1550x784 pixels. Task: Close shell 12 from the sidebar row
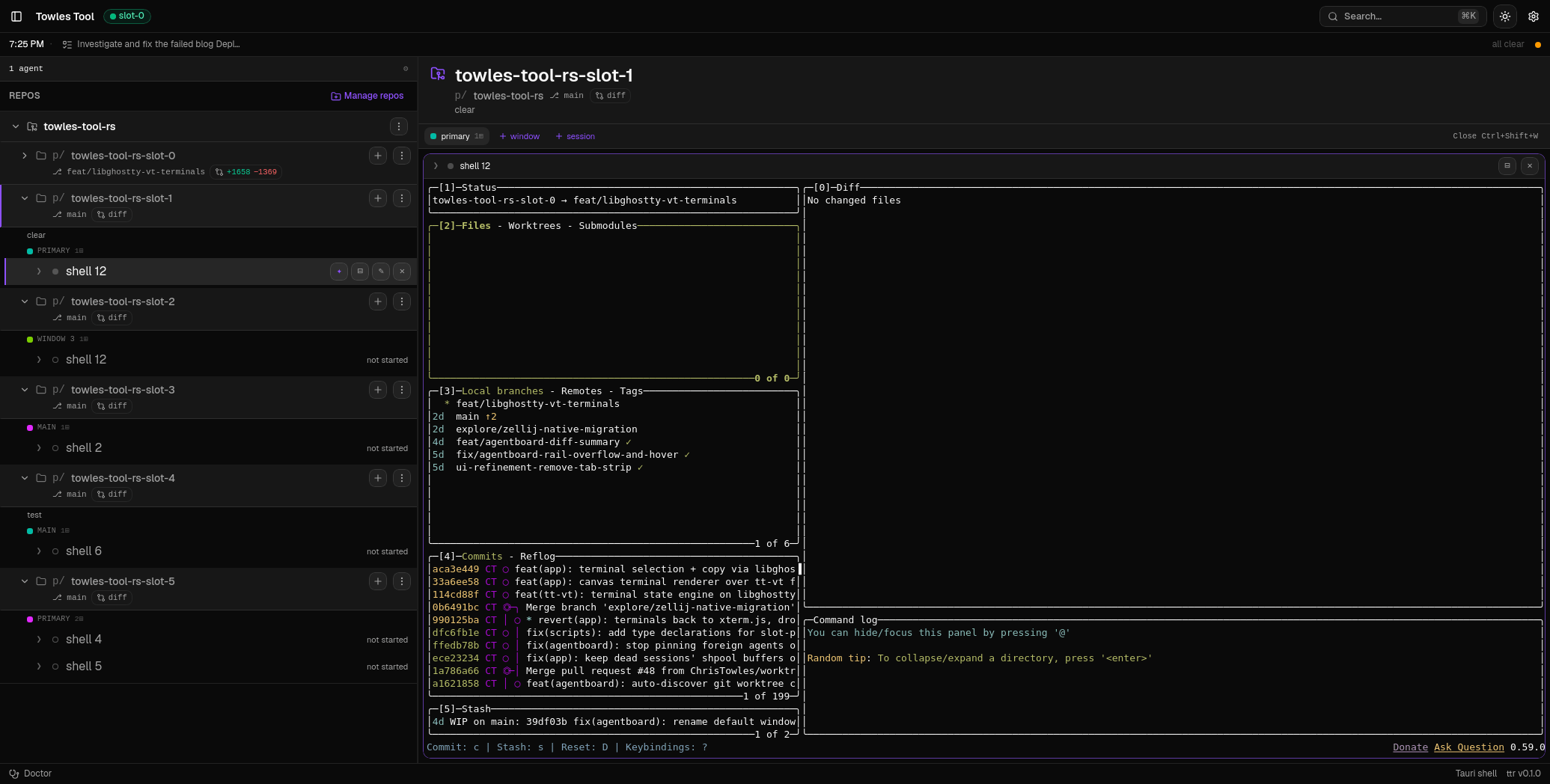click(x=402, y=272)
